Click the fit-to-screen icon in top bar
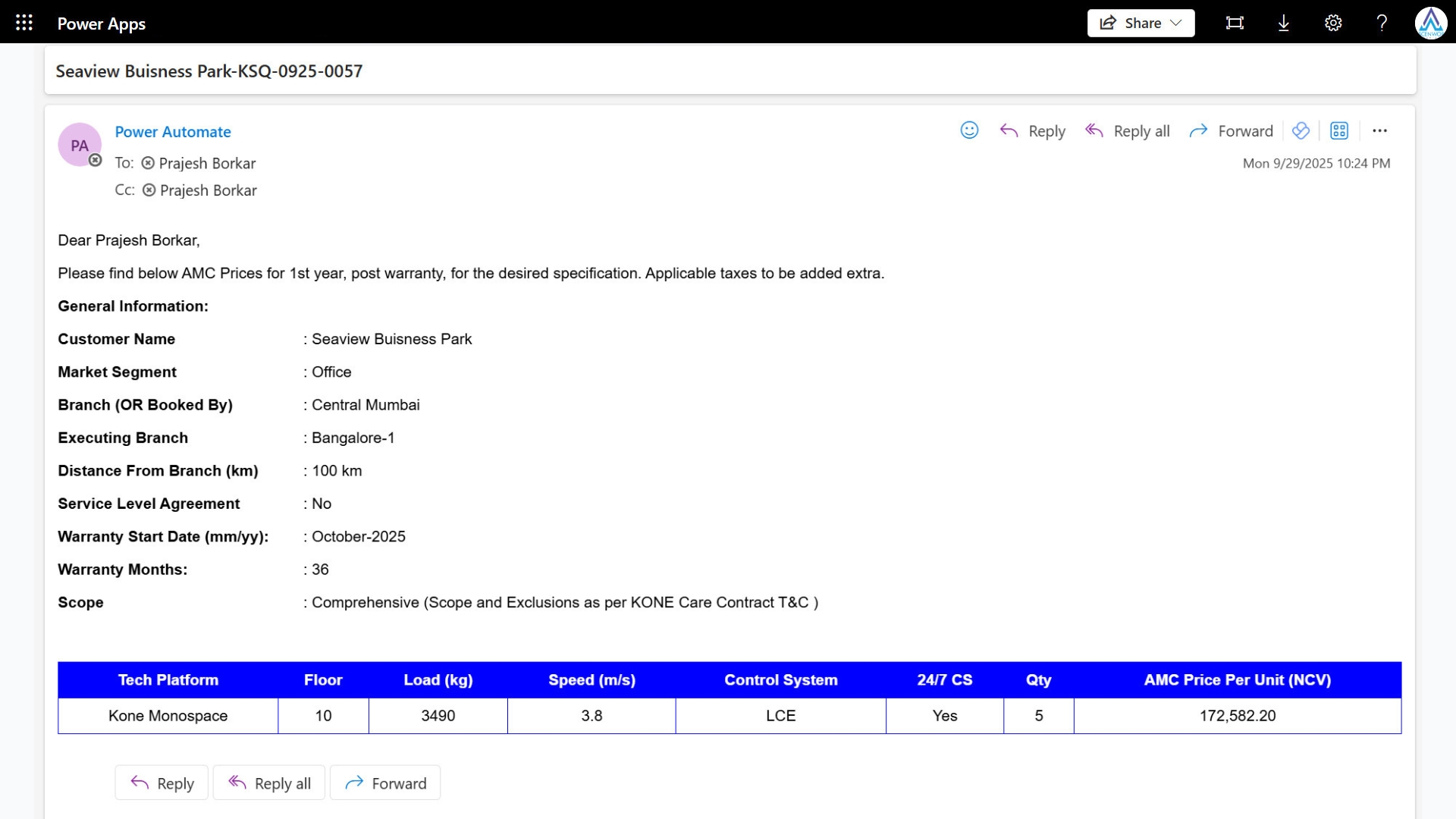This screenshot has width=1456, height=819. [x=1235, y=23]
